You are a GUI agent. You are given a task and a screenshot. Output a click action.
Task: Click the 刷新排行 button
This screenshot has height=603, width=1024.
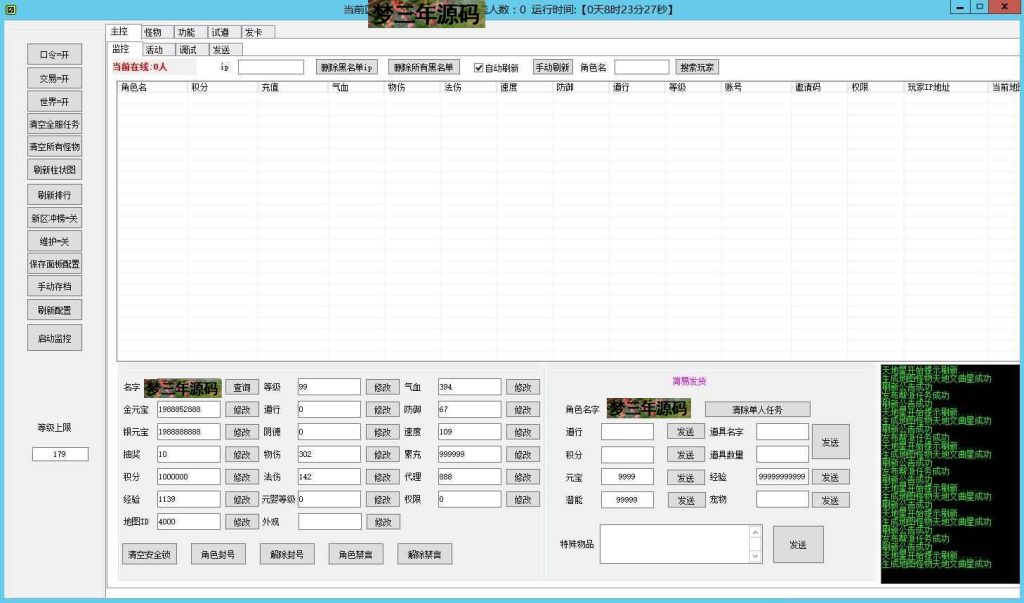click(x=54, y=195)
